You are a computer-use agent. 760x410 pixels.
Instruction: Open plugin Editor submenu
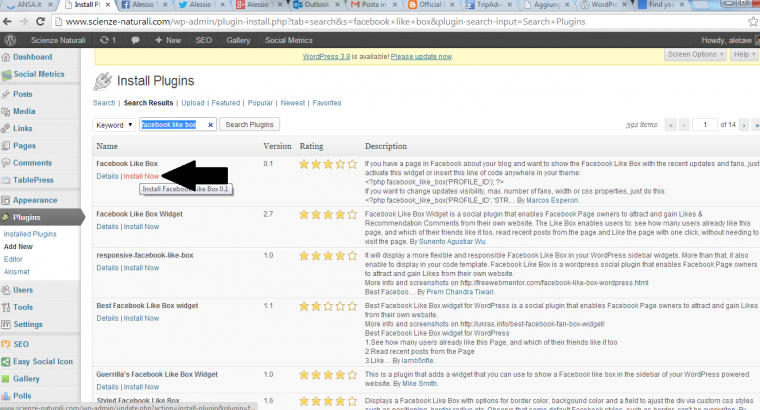pos(13,259)
